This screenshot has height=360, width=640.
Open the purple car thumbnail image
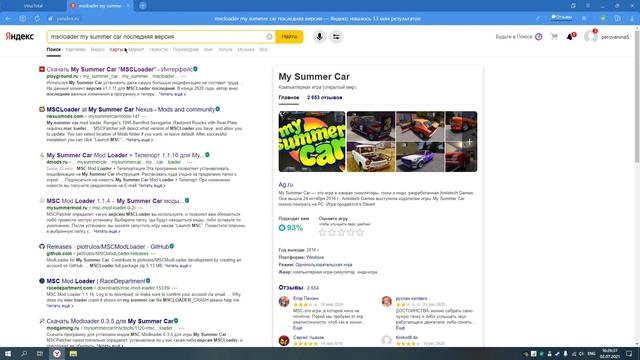[x=420, y=157]
